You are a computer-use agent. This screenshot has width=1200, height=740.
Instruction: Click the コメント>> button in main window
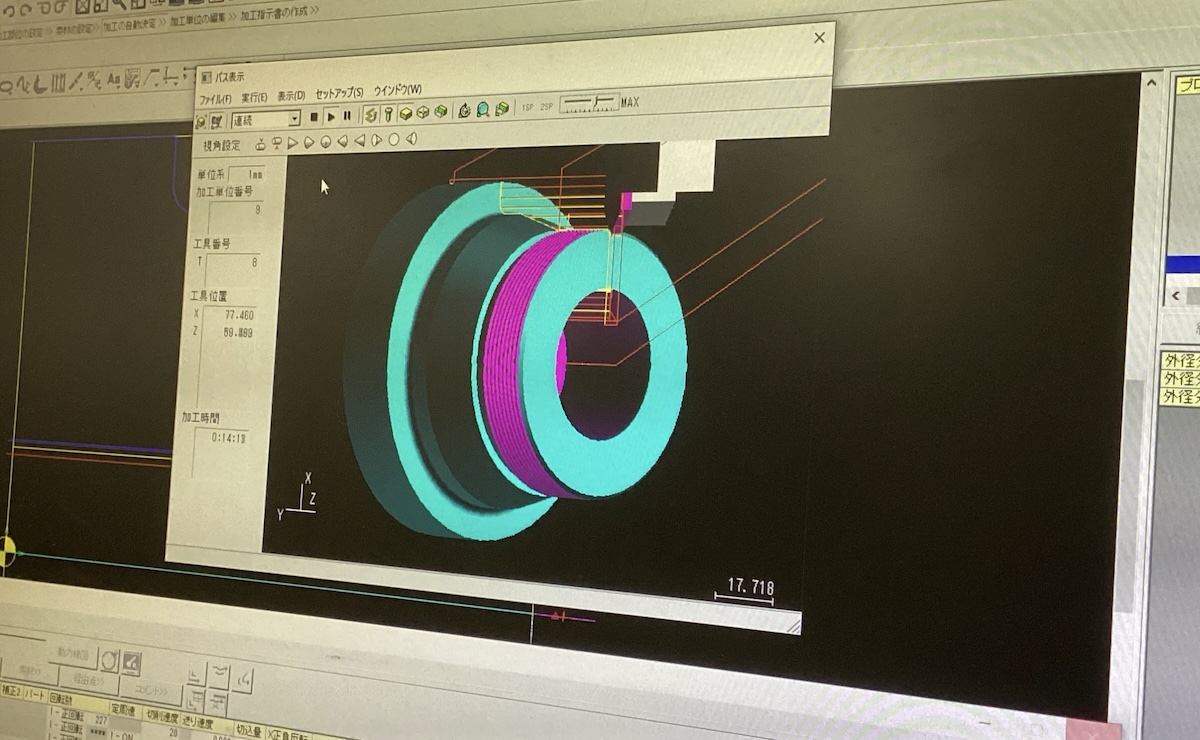click(151, 692)
